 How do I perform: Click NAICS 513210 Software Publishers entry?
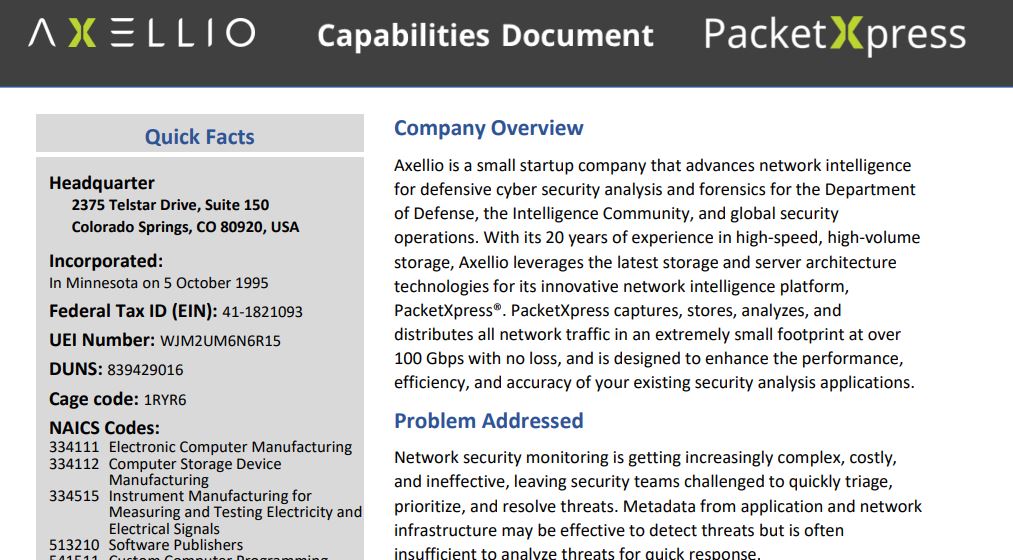coord(146,545)
